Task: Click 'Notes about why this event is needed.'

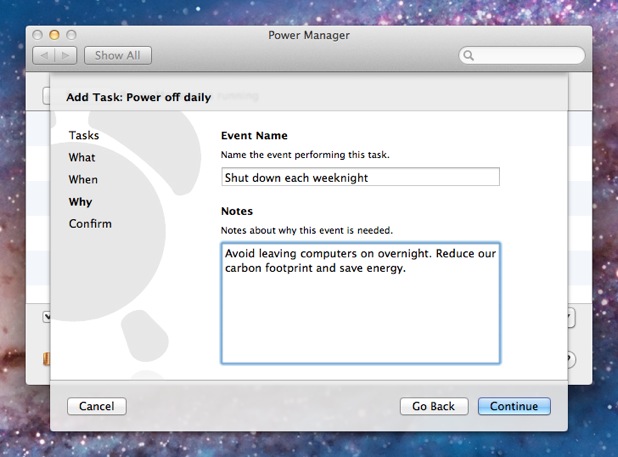Action: pyautogui.click(x=307, y=230)
